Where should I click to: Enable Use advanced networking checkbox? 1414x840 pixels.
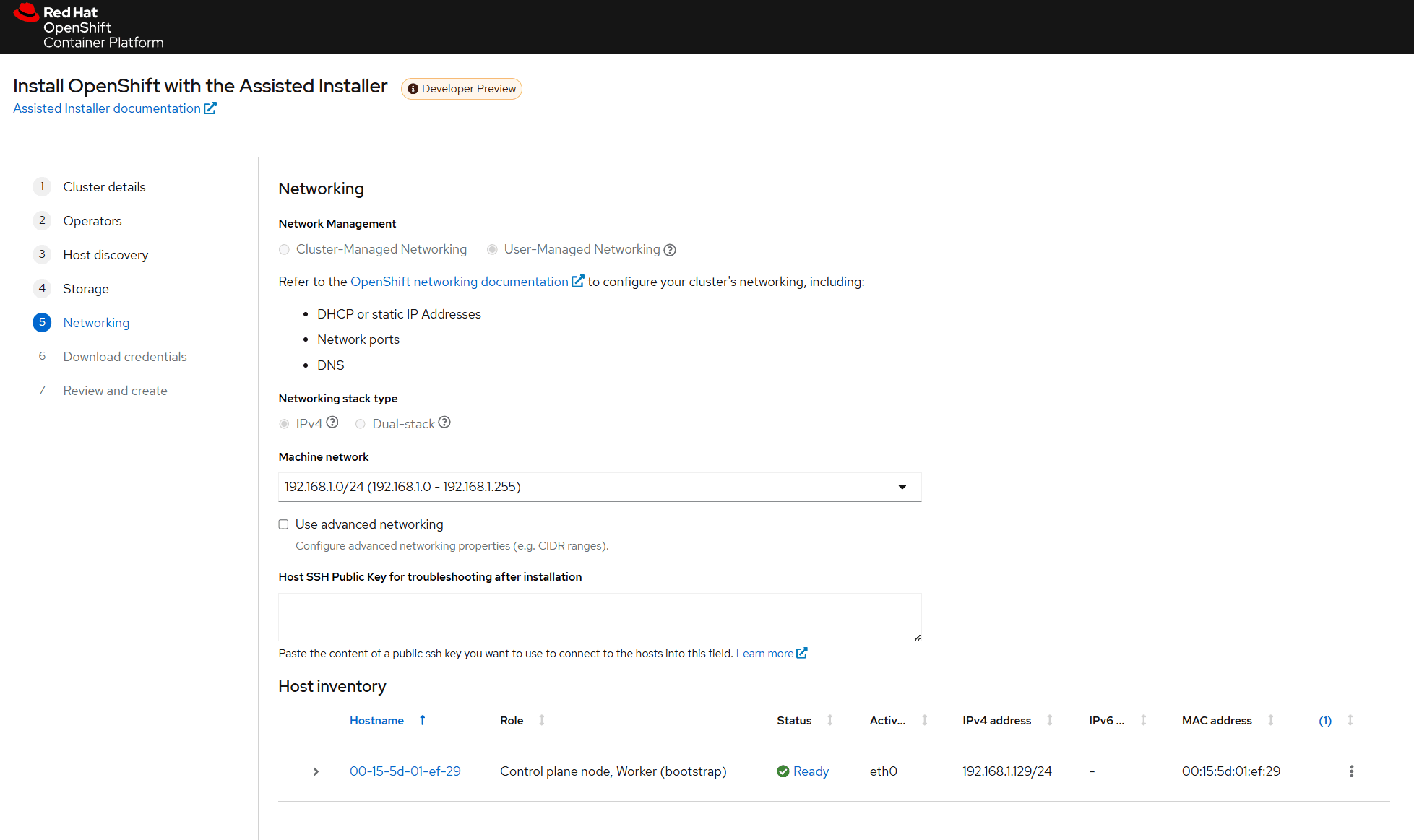(x=284, y=524)
